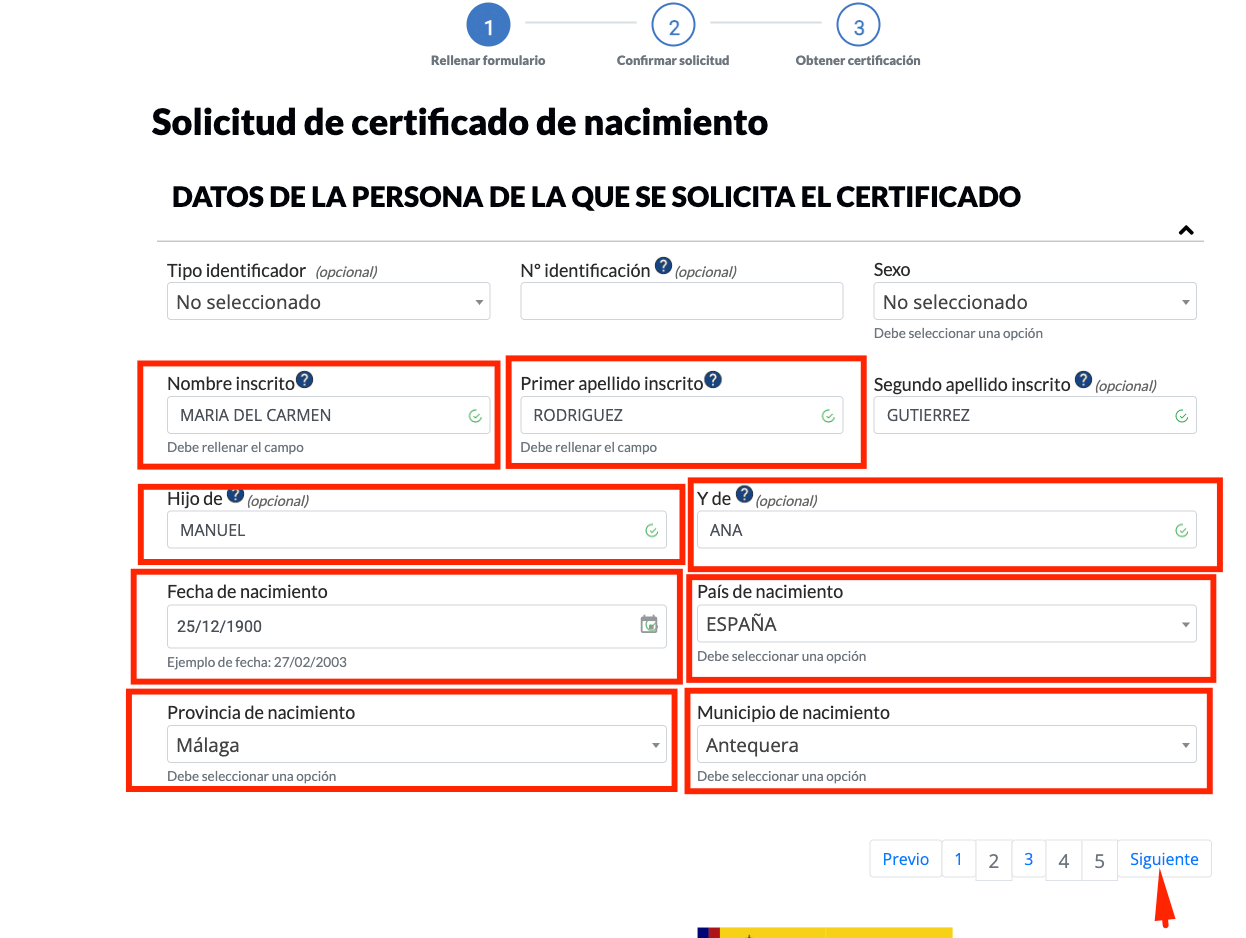The image size is (1246, 938).
Task: Click help icon next to Y de
Action: pos(744,495)
